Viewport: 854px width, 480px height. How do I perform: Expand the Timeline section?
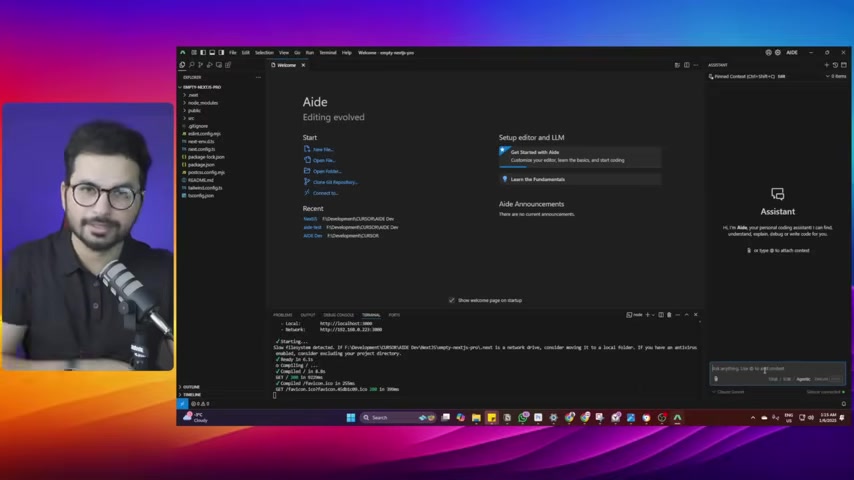pos(192,394)
